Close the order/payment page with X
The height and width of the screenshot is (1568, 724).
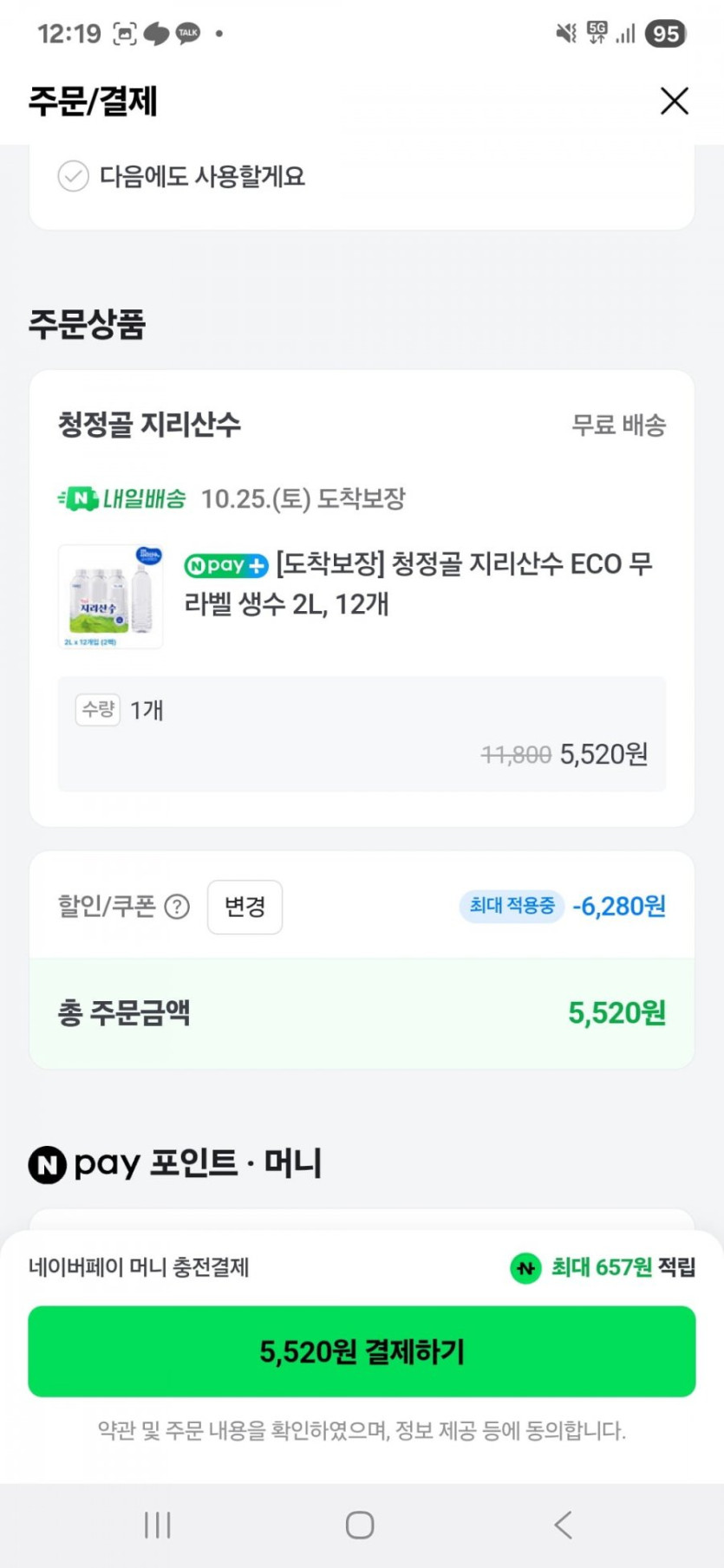(674, 101)
